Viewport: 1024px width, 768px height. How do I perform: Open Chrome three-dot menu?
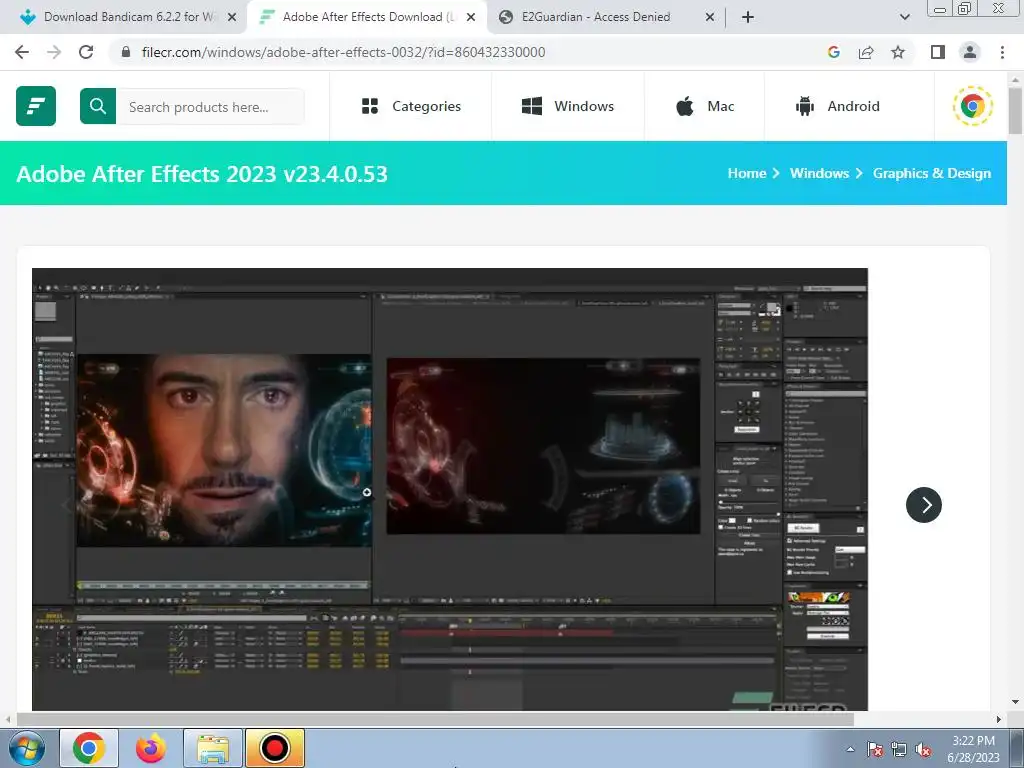[1002, 52]
